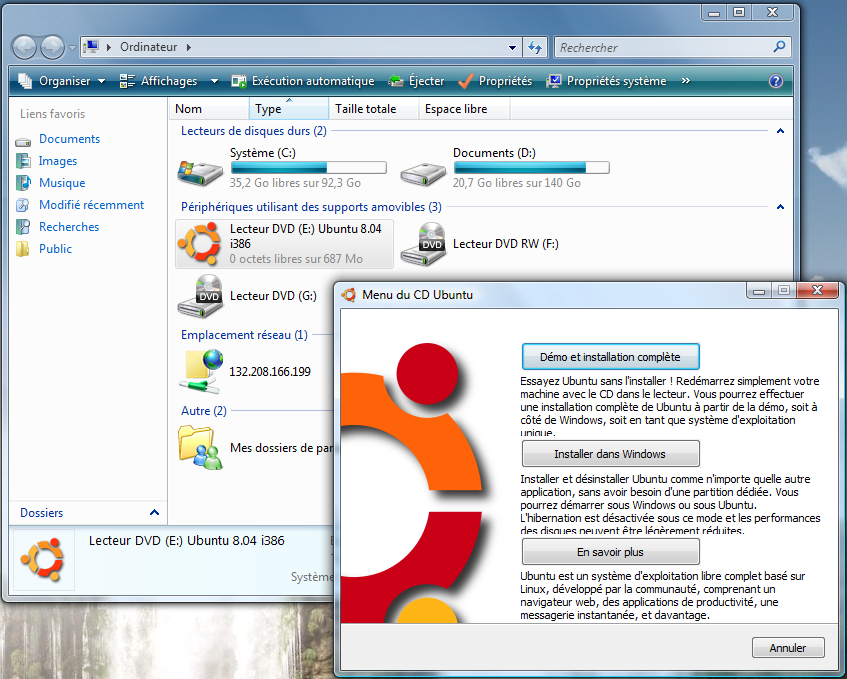
Task: Select the Documents (D:) drive icon
Action: click(x=423, y=172)
